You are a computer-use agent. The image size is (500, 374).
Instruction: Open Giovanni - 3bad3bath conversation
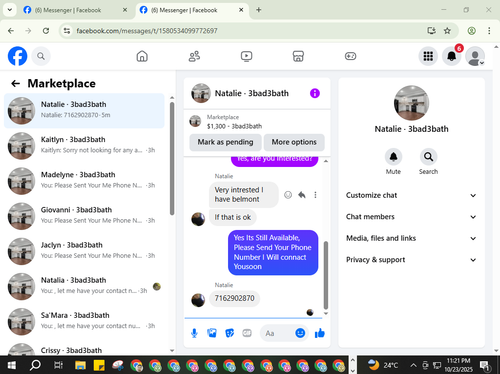click(84, 216)
